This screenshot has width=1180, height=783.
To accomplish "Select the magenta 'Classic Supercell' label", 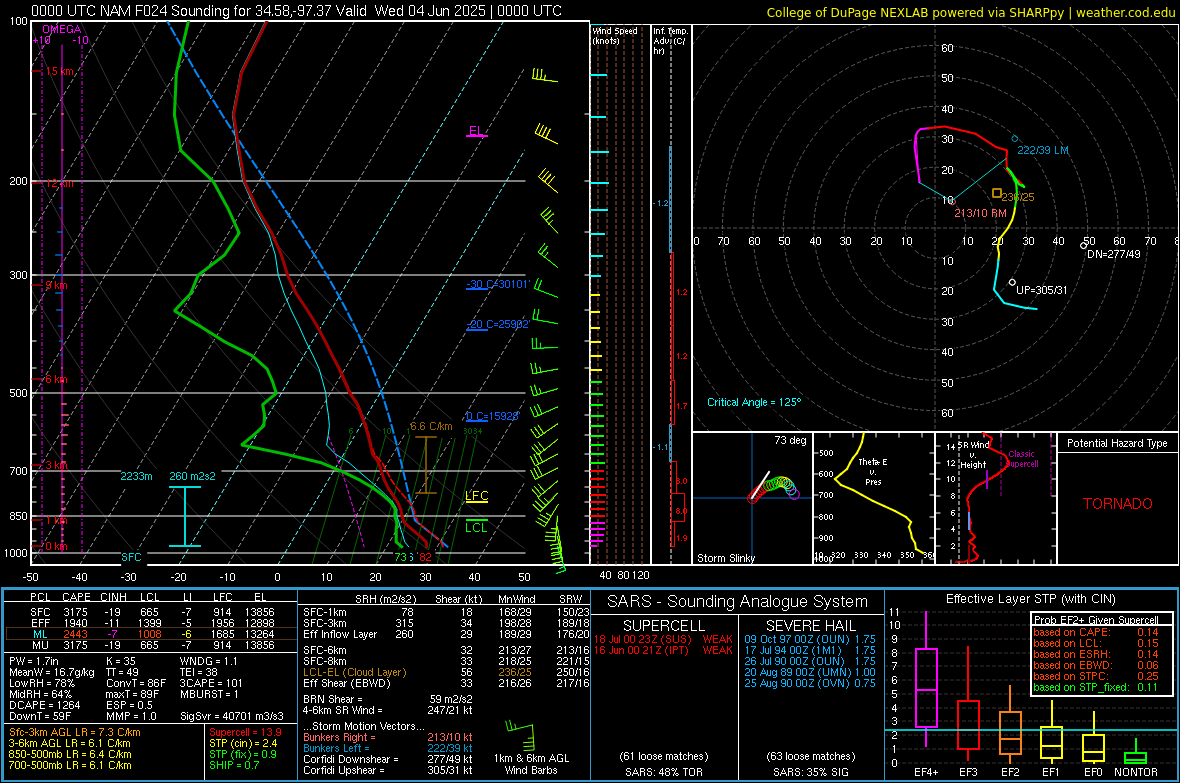I will 1021,459.
